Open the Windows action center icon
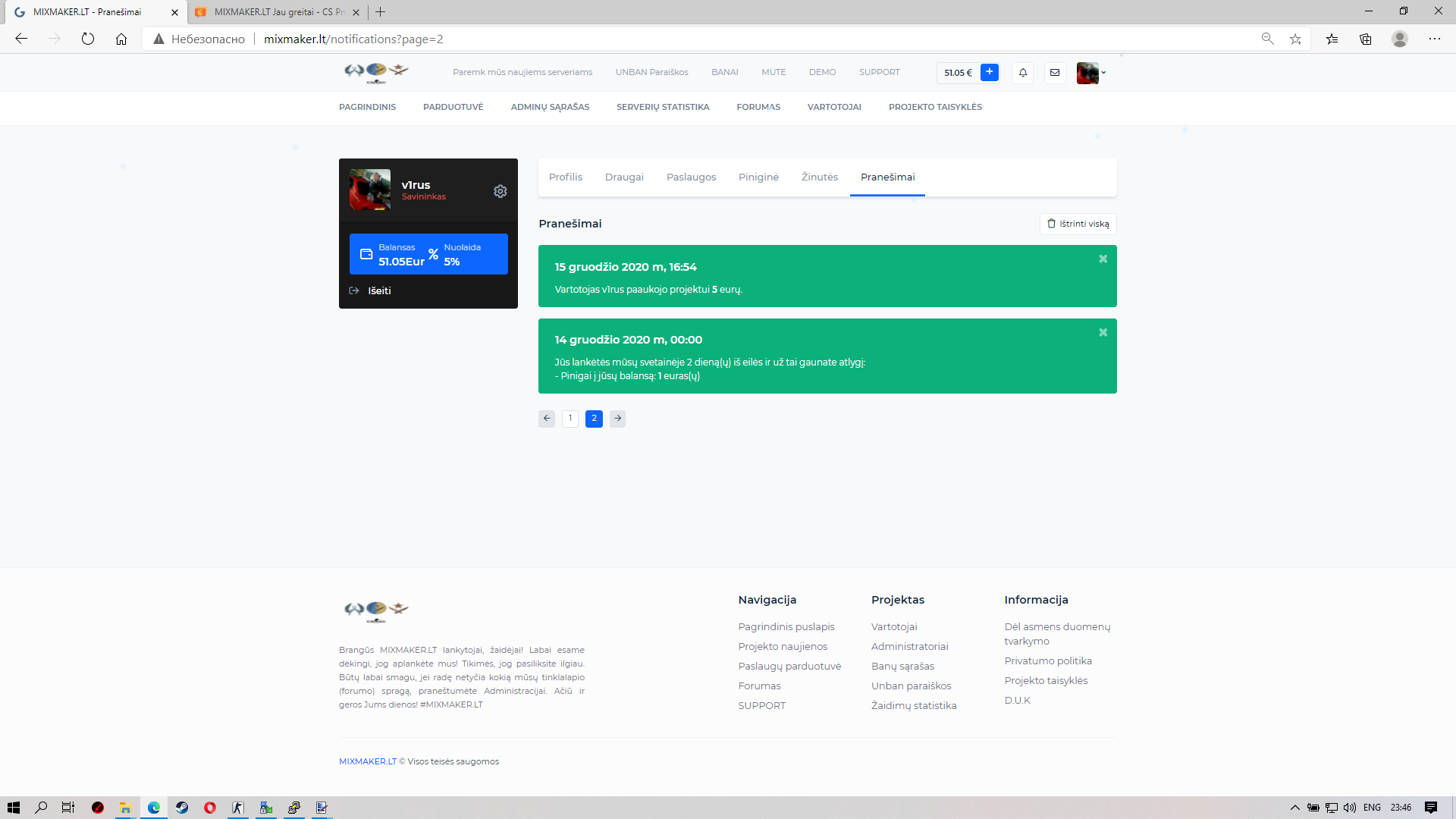The image size is (1456, 819). 1431,808
